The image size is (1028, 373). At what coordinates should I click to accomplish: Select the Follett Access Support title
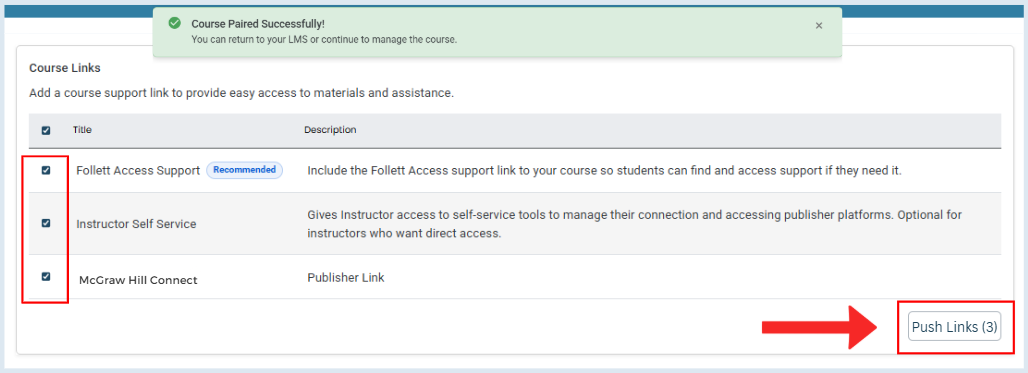(138, 170)
